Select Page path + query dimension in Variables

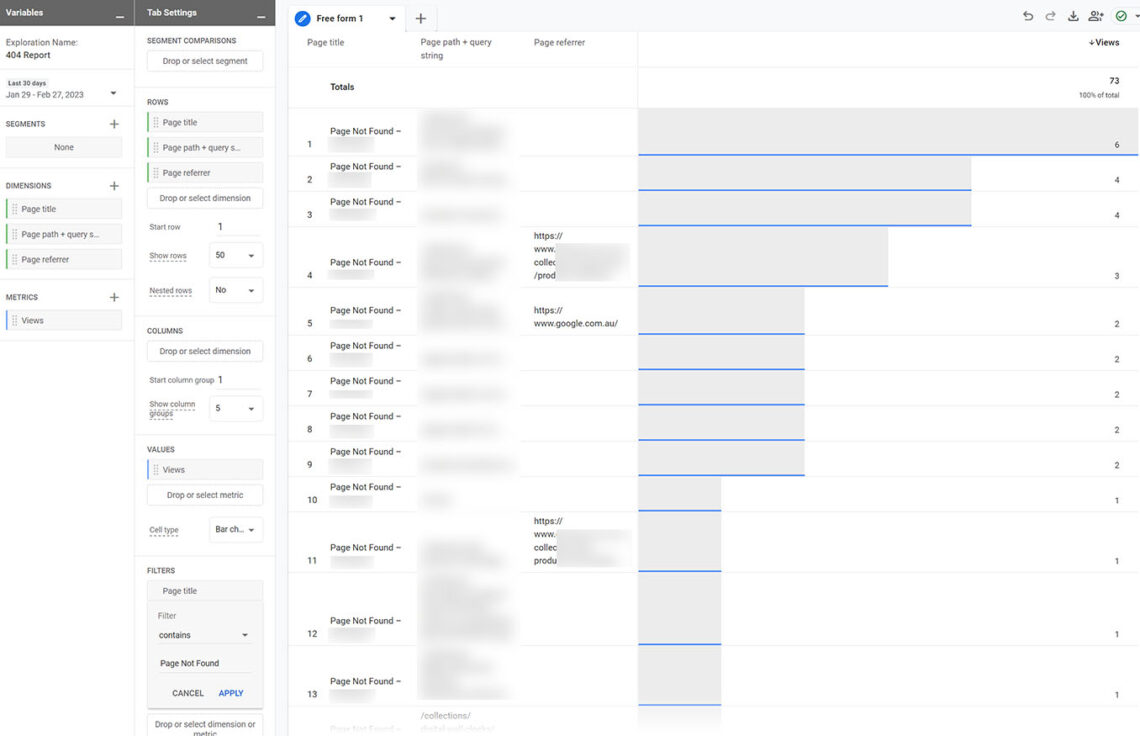pos(64,234)
